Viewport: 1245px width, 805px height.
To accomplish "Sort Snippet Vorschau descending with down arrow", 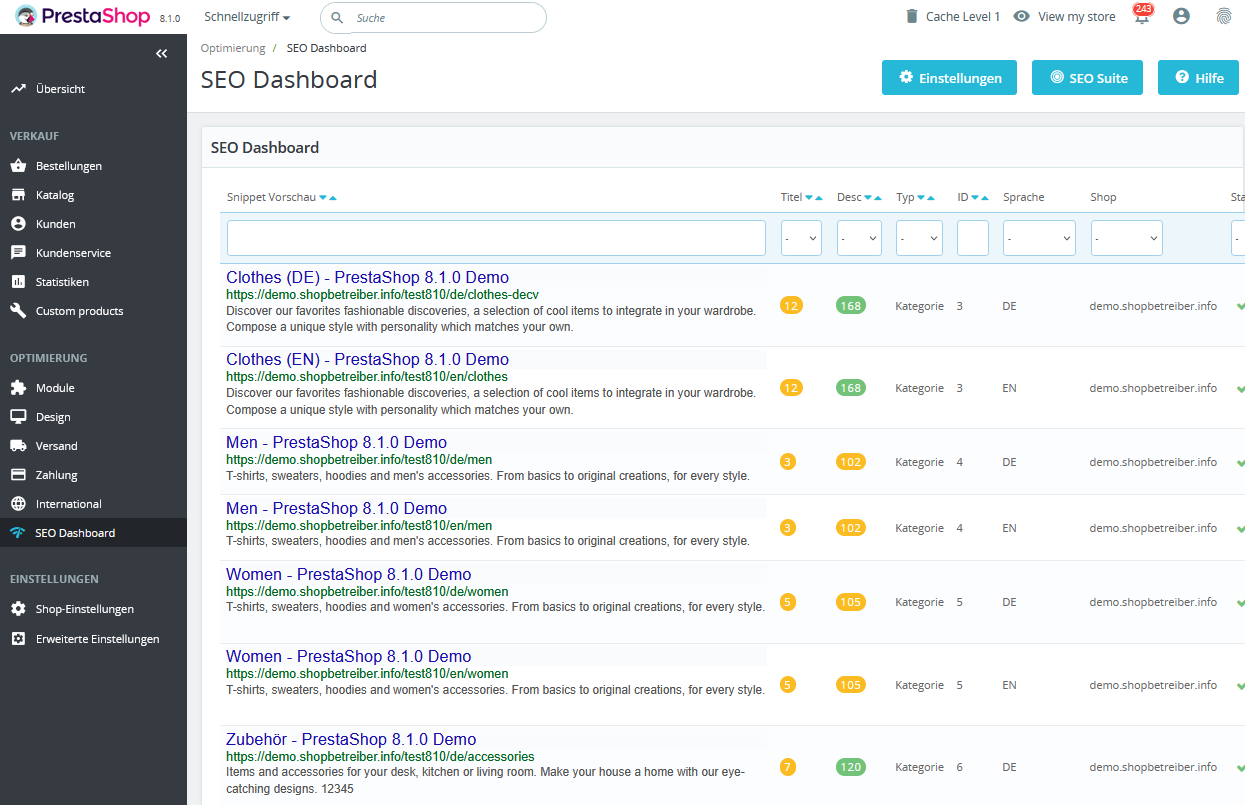I will tap(323, 198).
